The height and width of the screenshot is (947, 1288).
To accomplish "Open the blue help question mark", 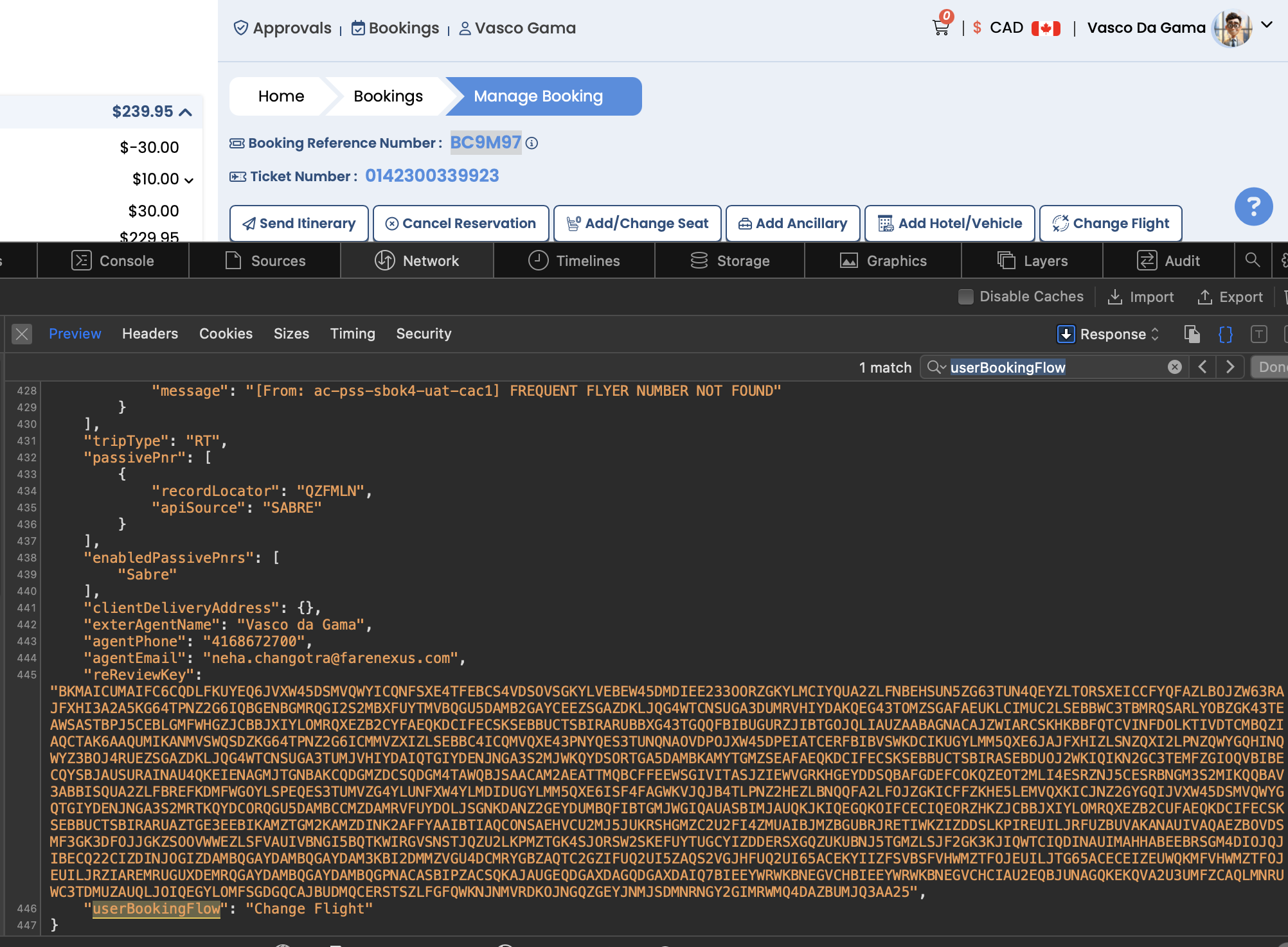I will point(1253,207).
